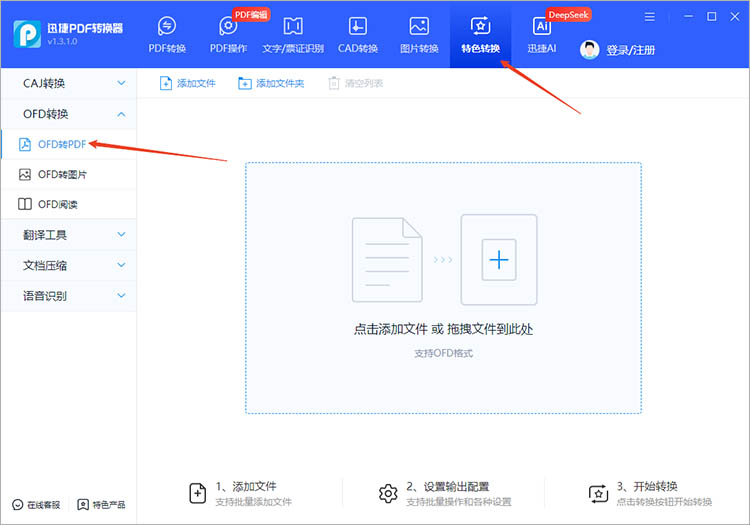Click the blue plus add-file icon
Viewport: 750px width, 525px height.
pos(499,260)
